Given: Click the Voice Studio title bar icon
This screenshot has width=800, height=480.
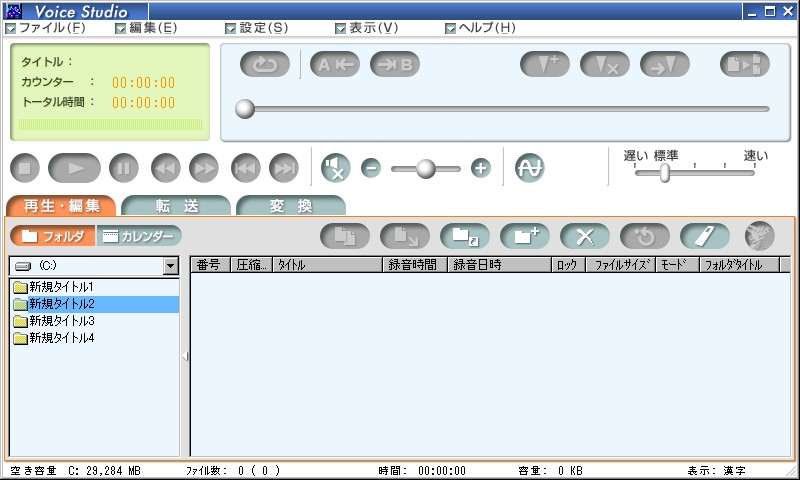Looking at the screenshot, I should tap(13, 10).
